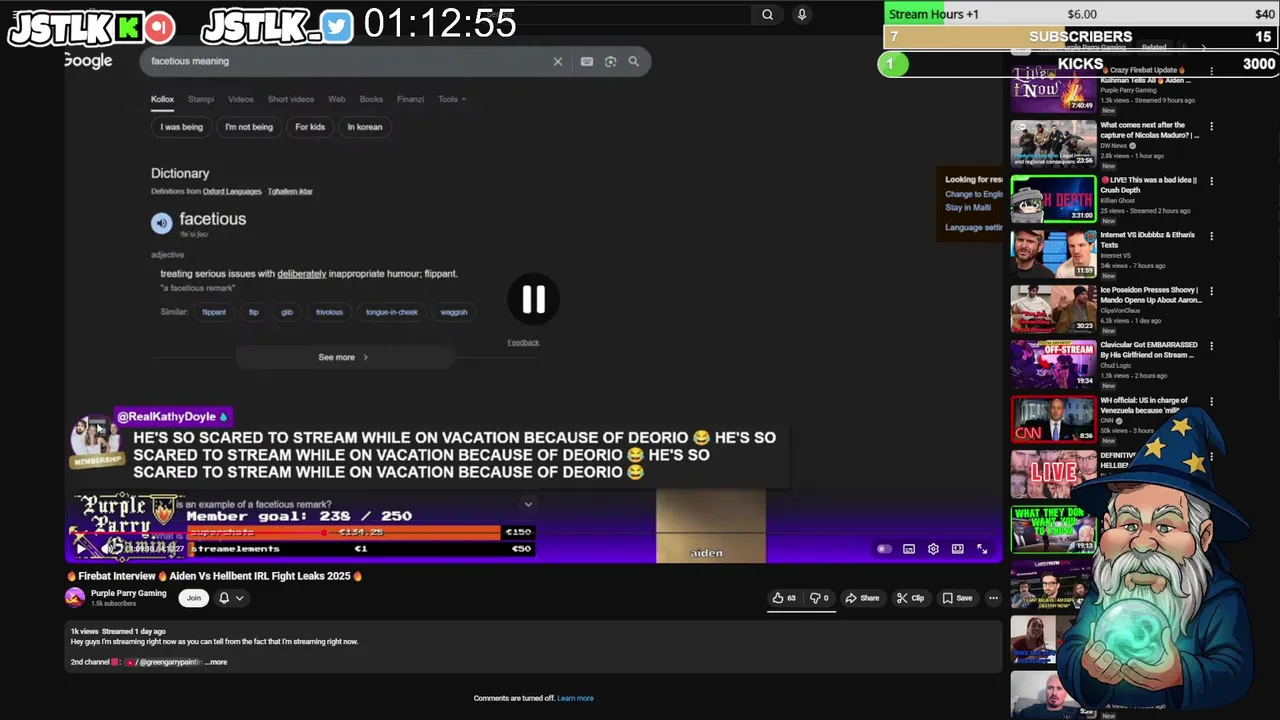Click the YouTube top-bar search magnifier icon

[767, 15]
